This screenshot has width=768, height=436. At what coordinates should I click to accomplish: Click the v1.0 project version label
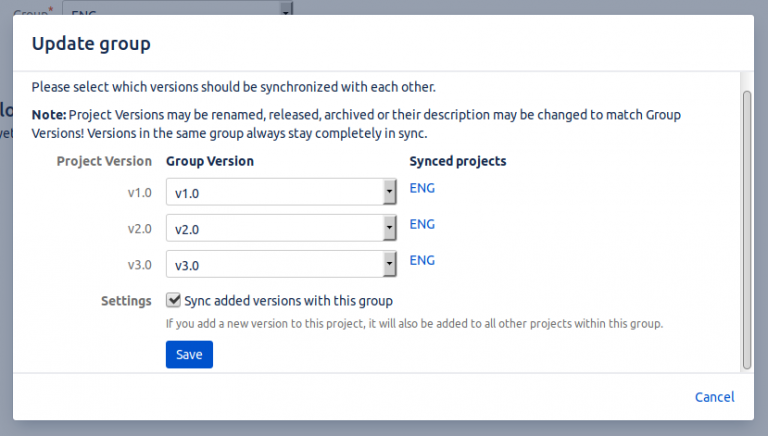[139, 192]
